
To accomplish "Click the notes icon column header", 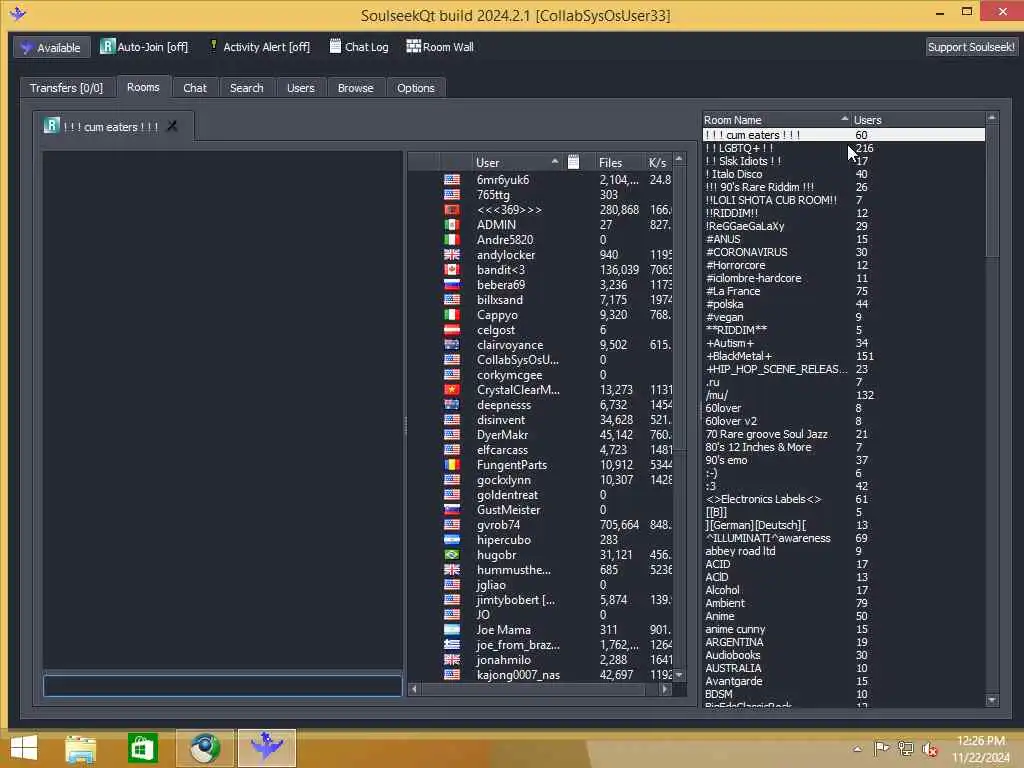I will pyautogui.click(x=573, y=162).
